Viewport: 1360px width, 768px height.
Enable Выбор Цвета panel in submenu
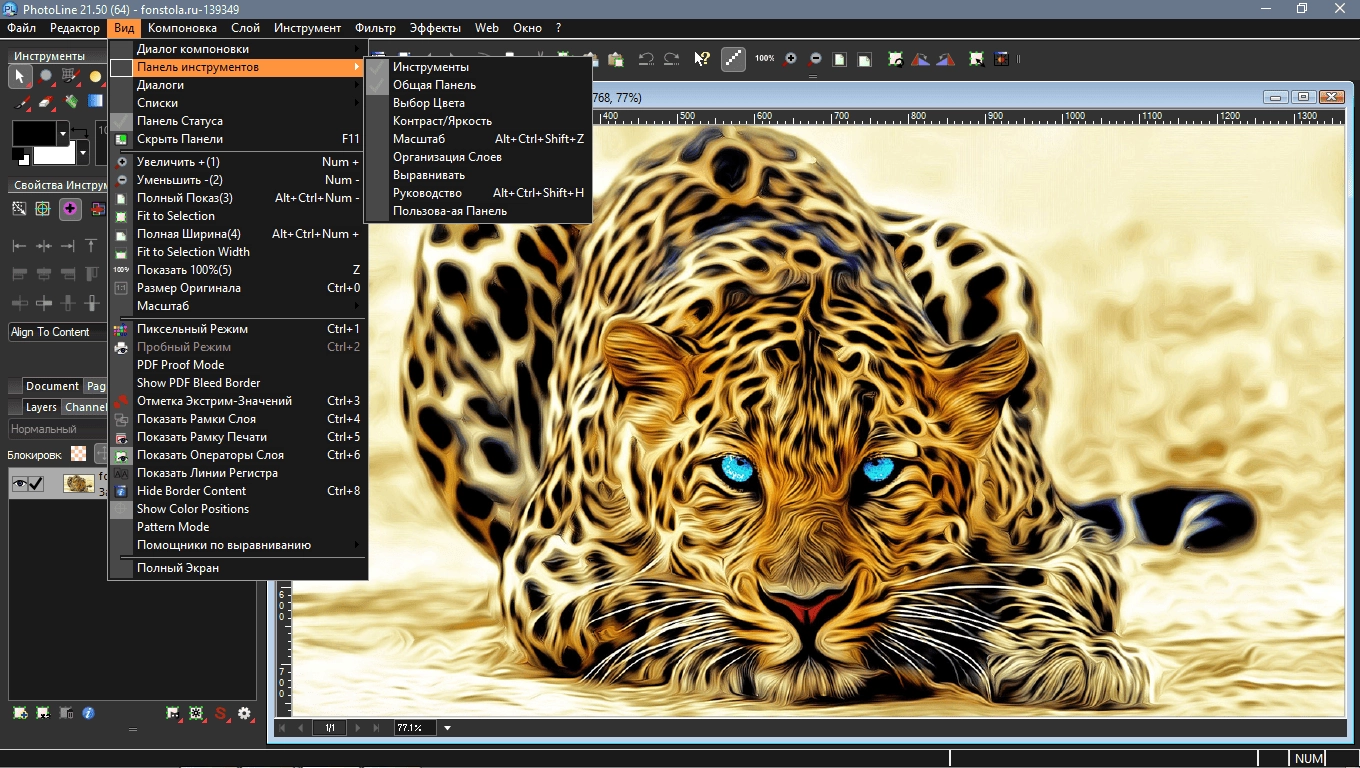[x=478, y=103]
